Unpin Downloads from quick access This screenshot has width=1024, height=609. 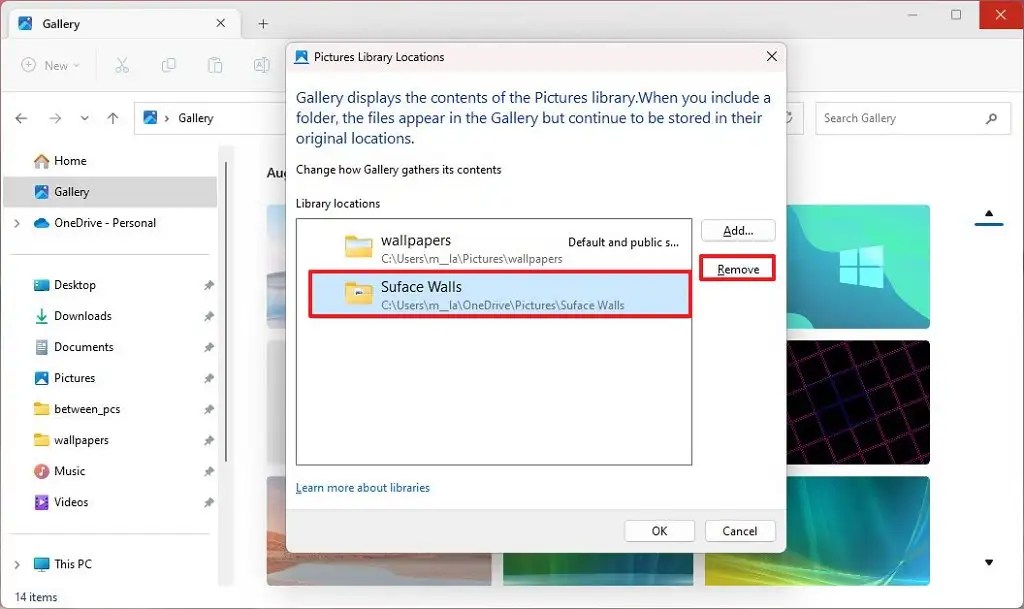click(x=209, y=316)
